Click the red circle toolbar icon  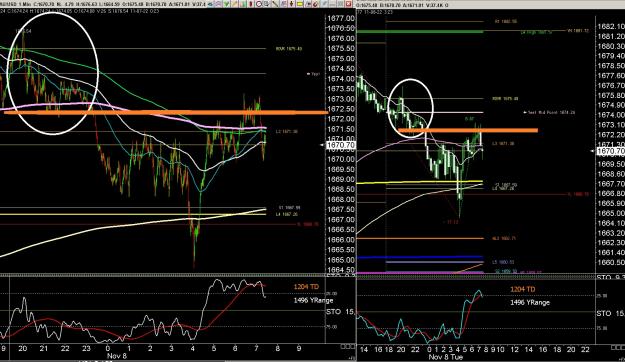pyautogui.click(x=315, y=4)
